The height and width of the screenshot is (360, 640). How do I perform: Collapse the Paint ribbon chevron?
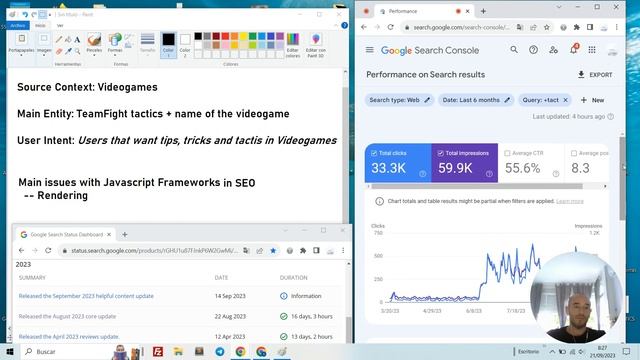tap(336, 25)
